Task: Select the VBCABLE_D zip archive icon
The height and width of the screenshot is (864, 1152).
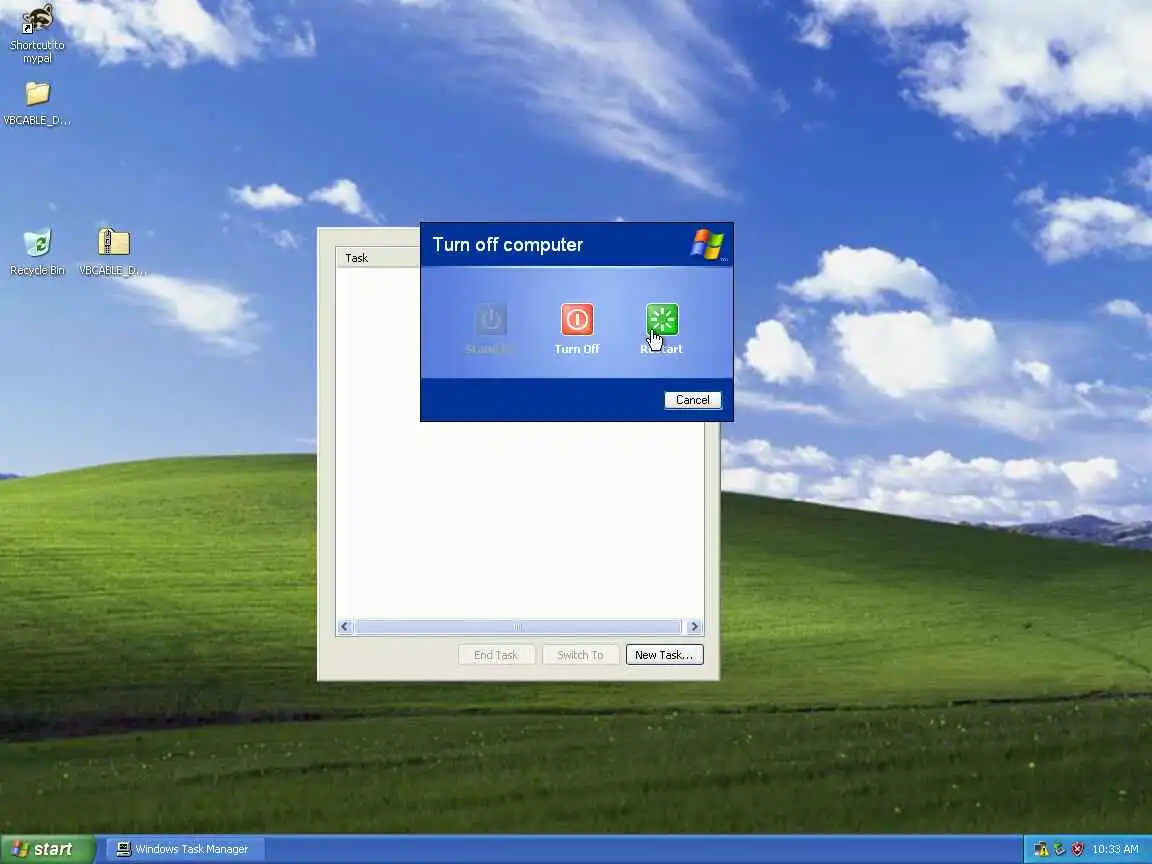Action: 113,252
